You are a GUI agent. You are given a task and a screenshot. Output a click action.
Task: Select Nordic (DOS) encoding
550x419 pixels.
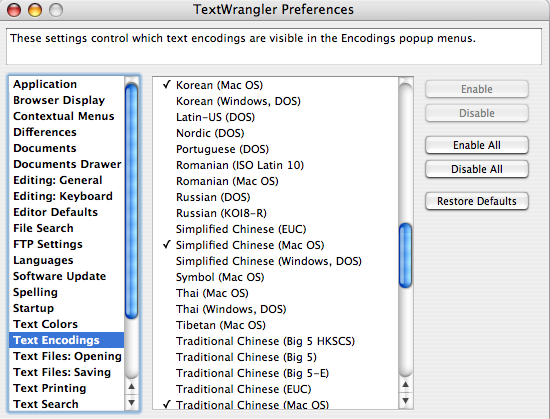pos(276,133)
